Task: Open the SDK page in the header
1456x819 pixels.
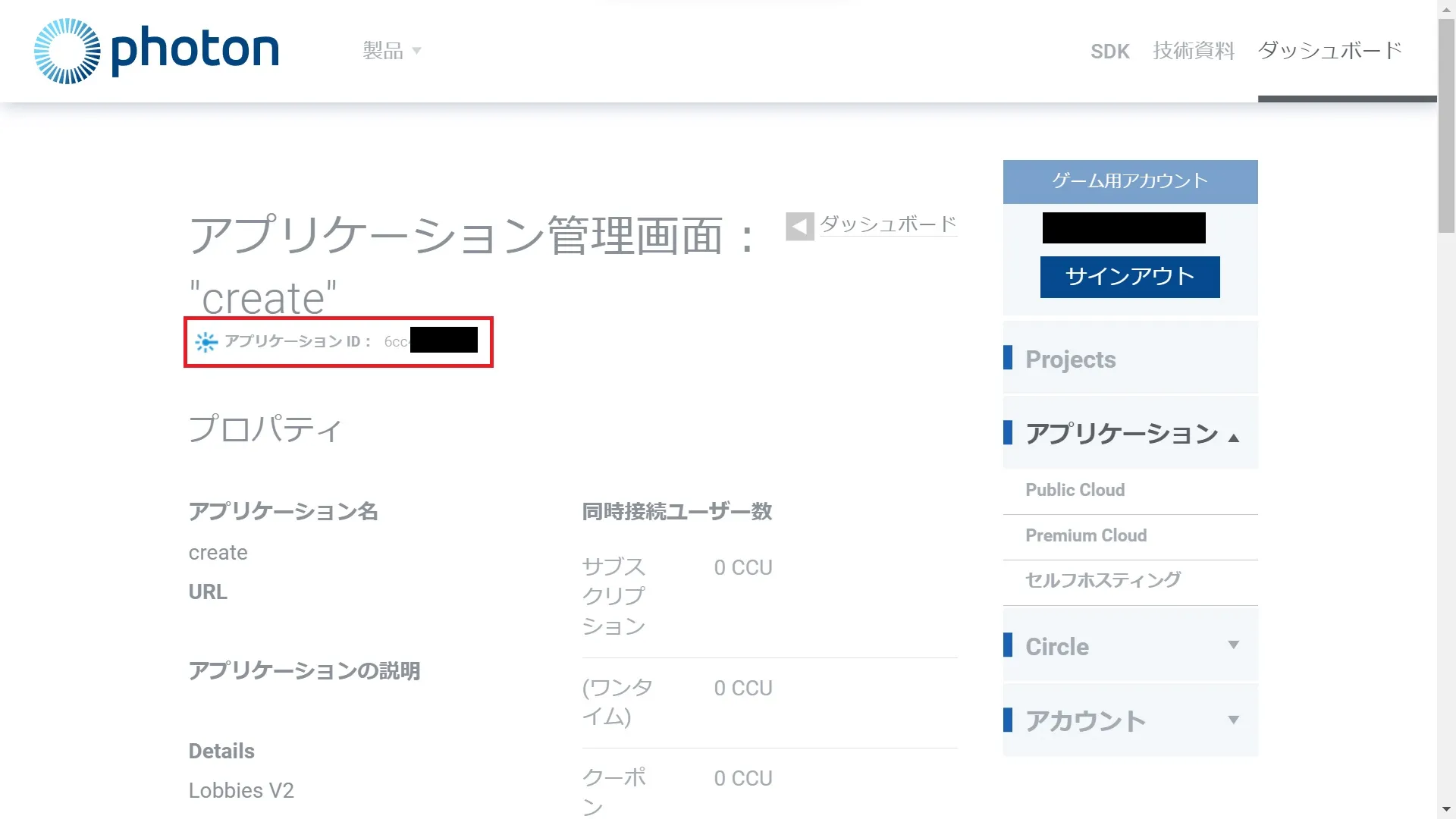Action: (x=1109, y=51)
